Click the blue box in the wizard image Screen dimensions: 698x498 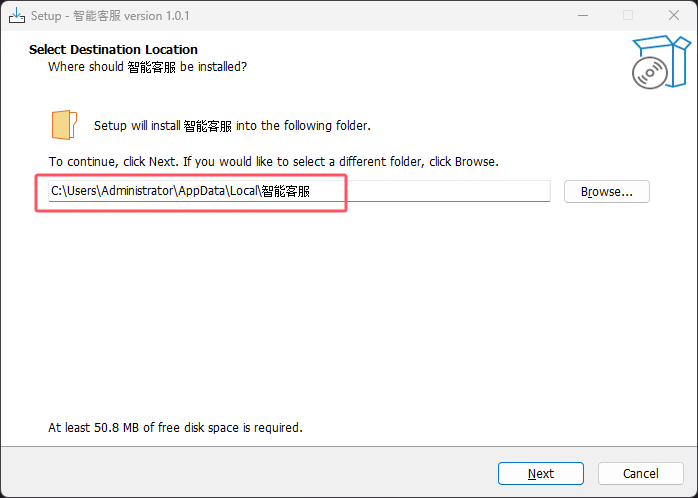(656, 50)
